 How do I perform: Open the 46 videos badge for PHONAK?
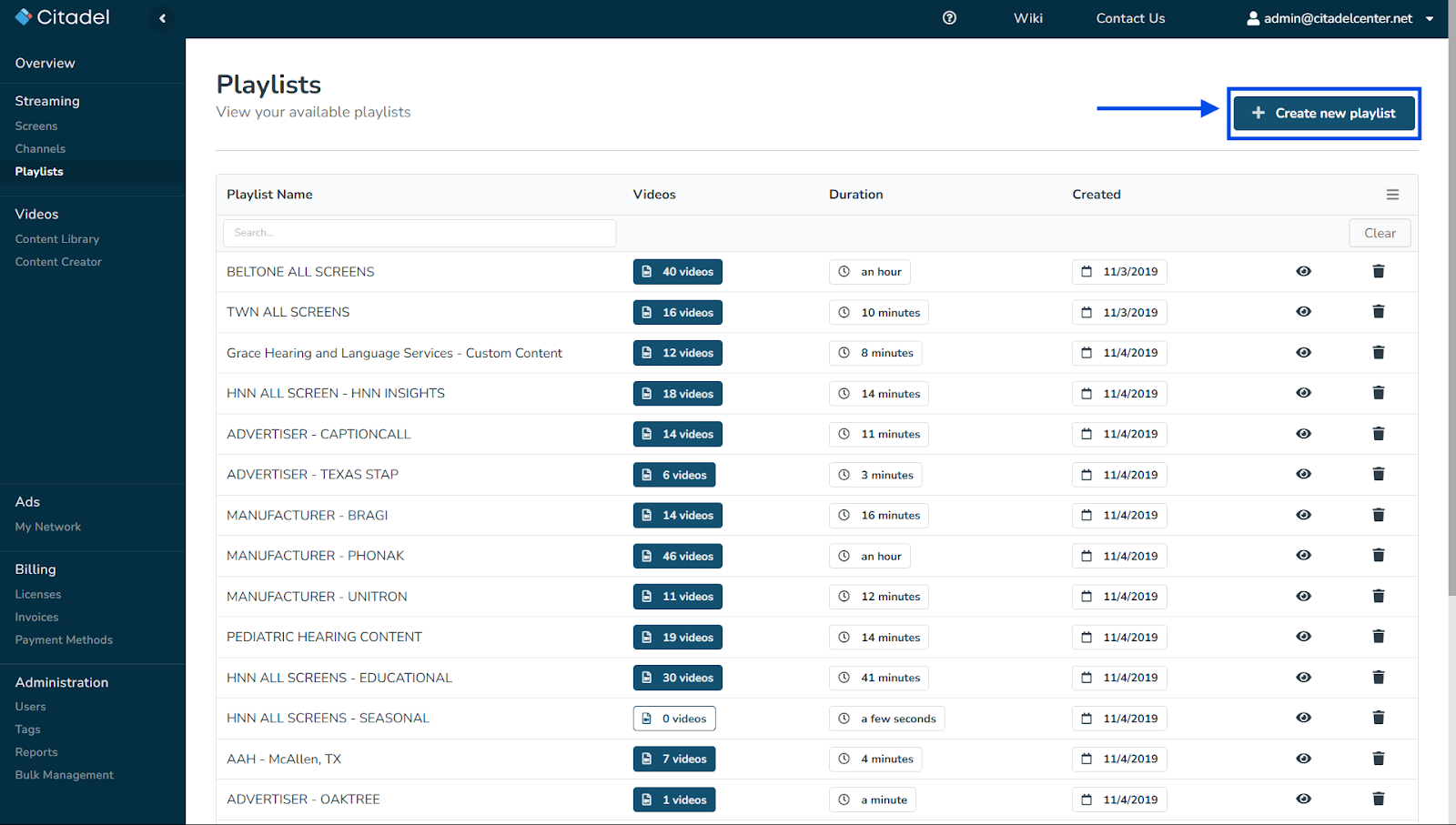point(678,556)
